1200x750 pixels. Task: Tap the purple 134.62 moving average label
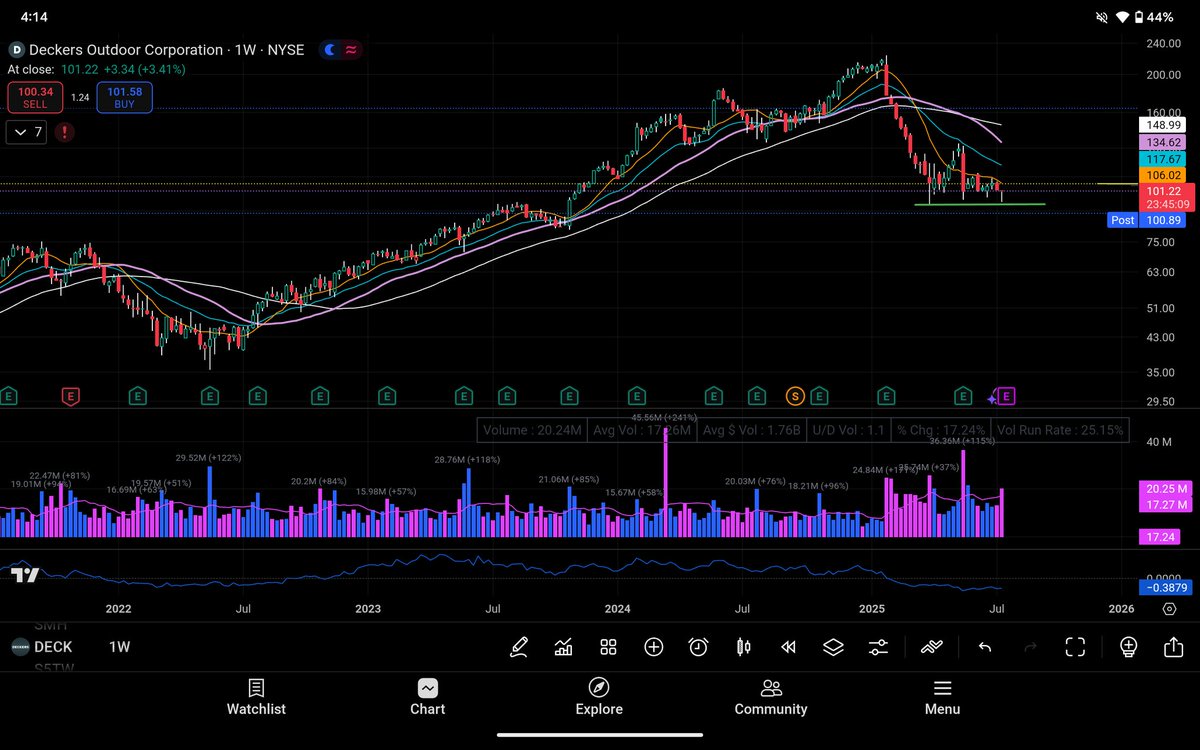[1165, 143]
